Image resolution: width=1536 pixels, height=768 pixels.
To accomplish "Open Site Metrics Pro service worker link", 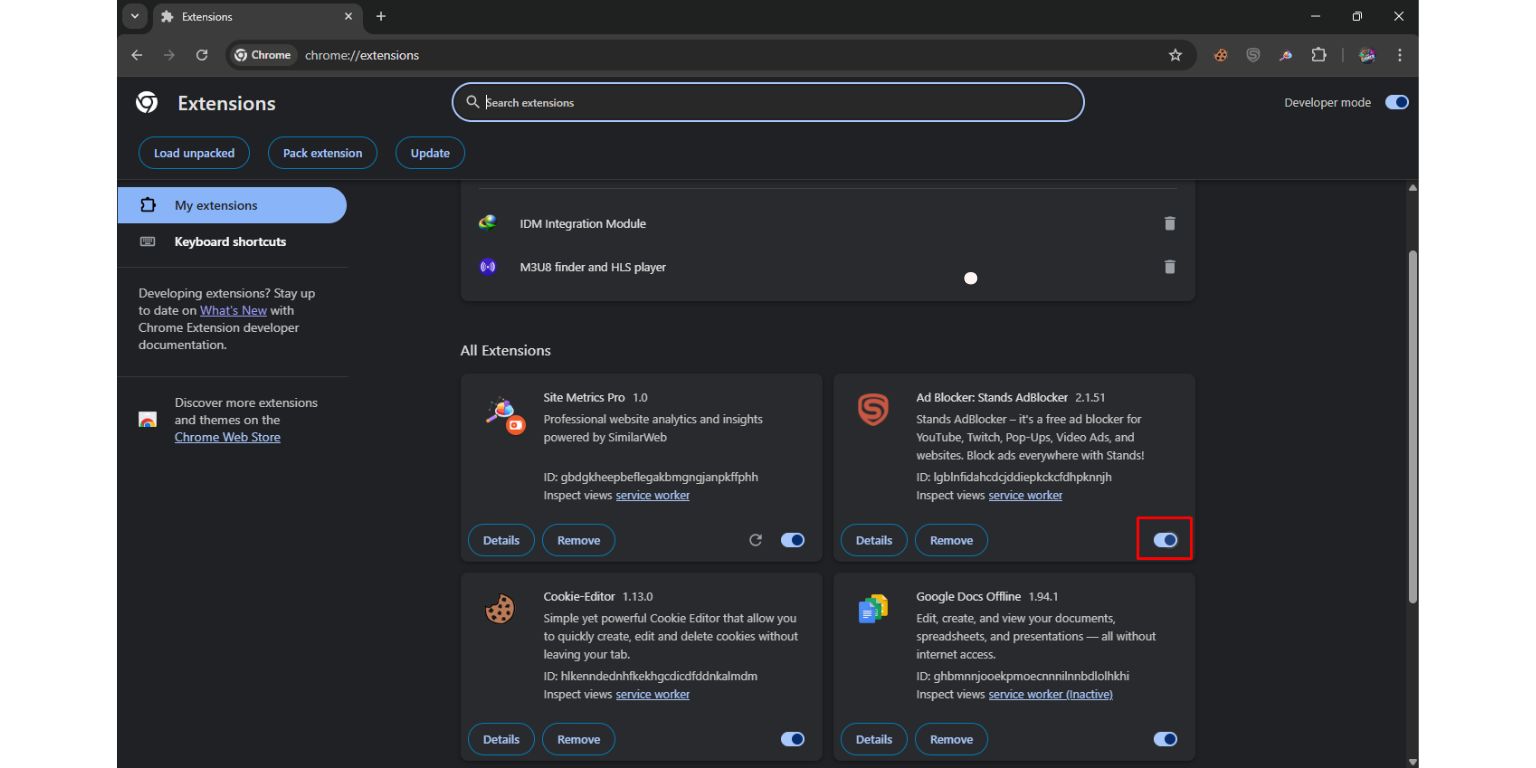I will pos(652,496).
